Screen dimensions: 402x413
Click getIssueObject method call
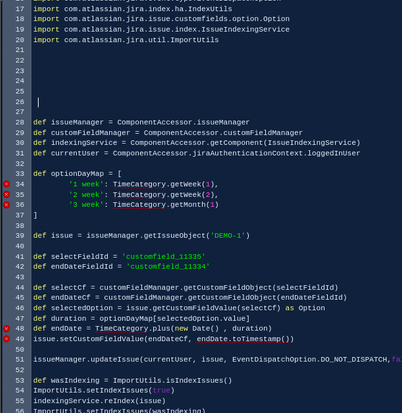pos(174,236)
